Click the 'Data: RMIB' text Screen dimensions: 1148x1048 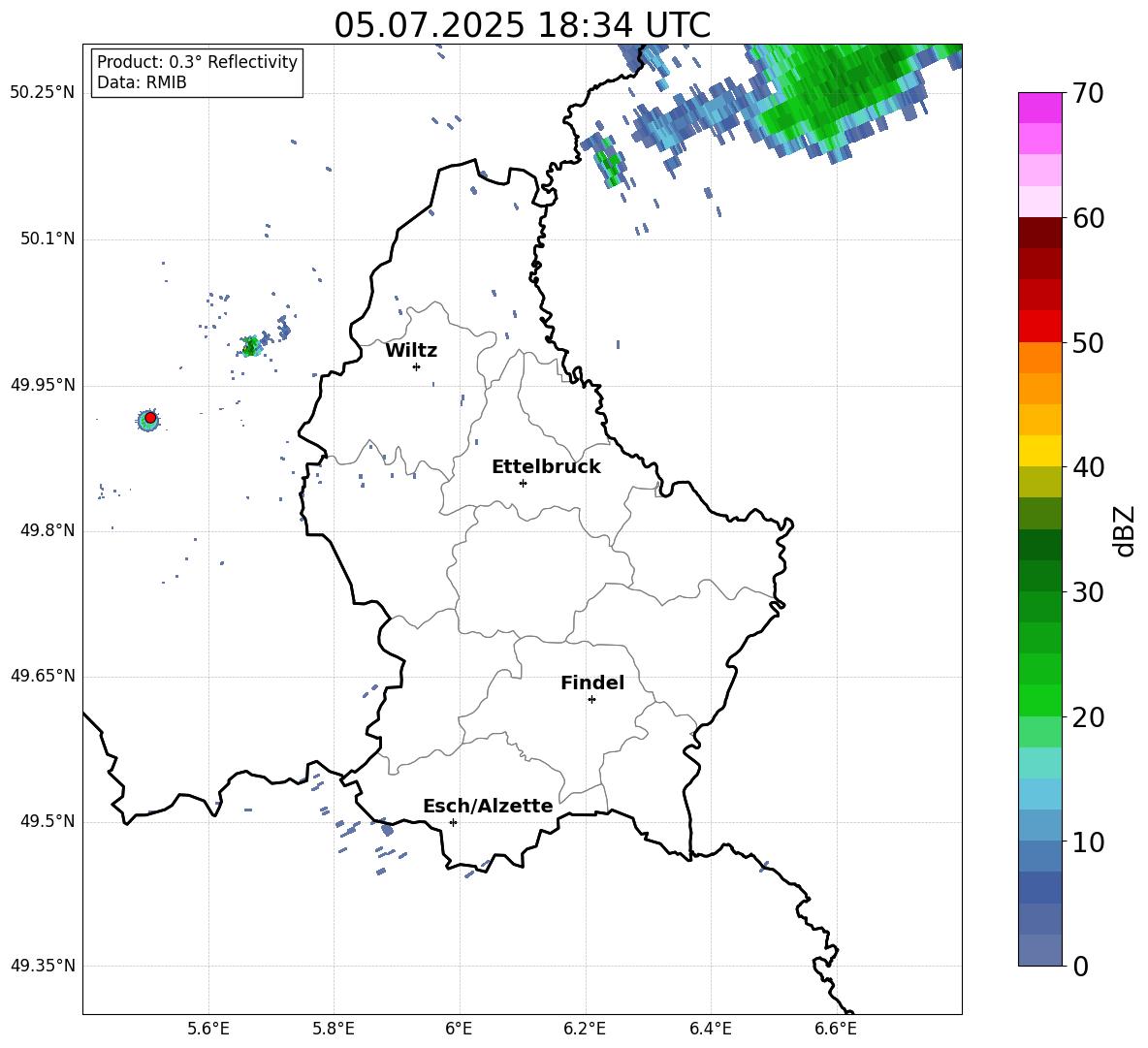click(142, 82)
